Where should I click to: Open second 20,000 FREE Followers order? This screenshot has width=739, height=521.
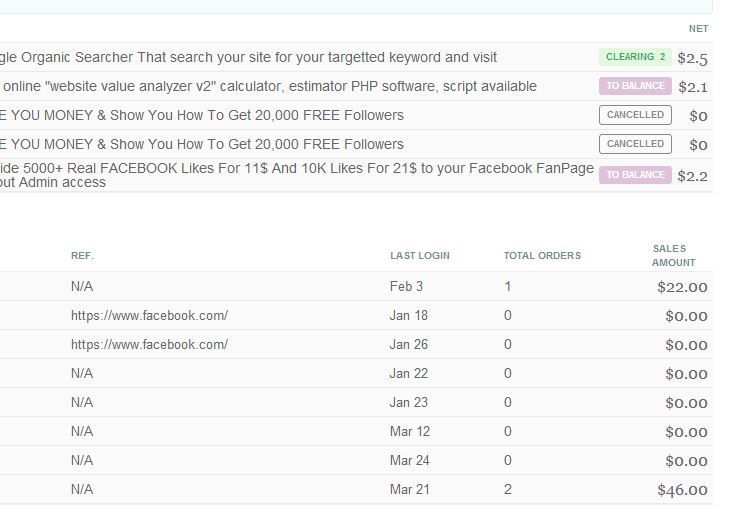(x=202, y=144)
